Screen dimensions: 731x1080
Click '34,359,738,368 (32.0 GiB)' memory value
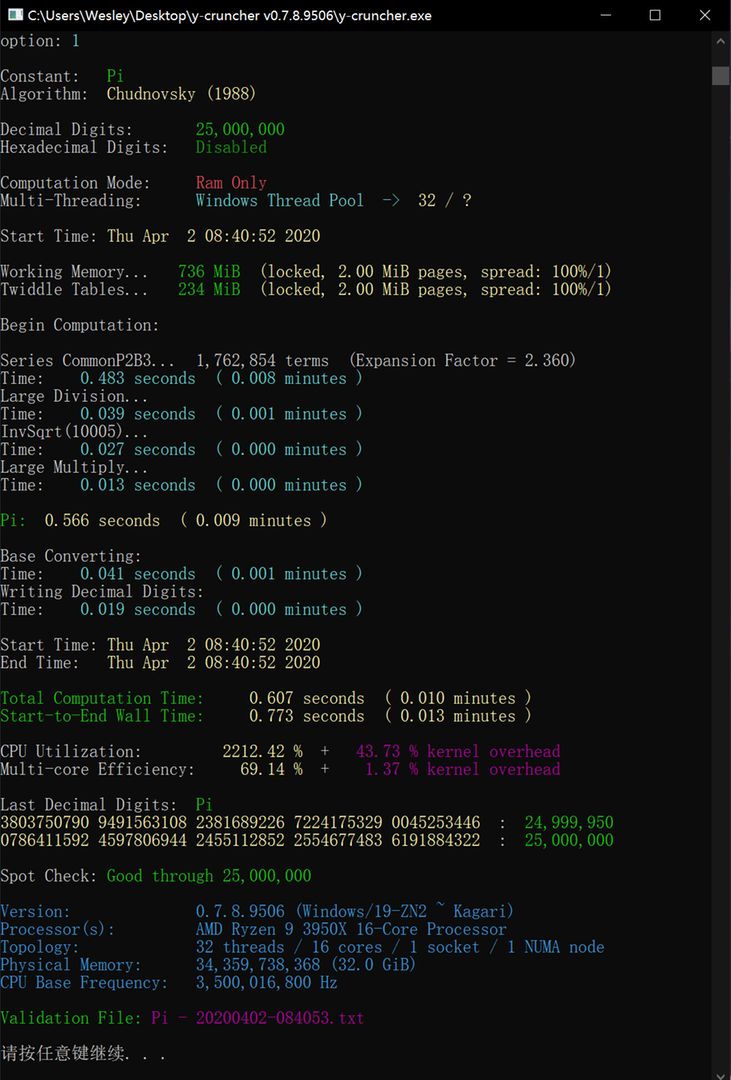click(306, 965)
